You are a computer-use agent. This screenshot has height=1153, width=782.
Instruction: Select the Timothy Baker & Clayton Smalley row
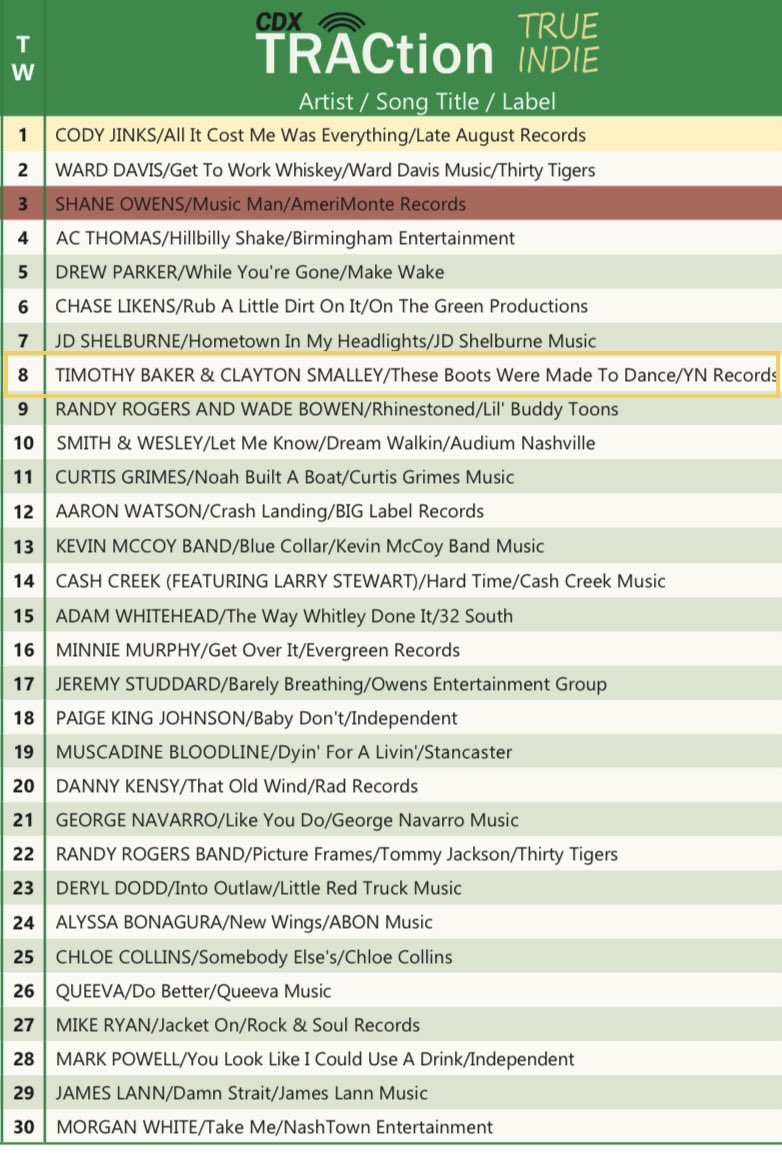(x=391, y=375)
